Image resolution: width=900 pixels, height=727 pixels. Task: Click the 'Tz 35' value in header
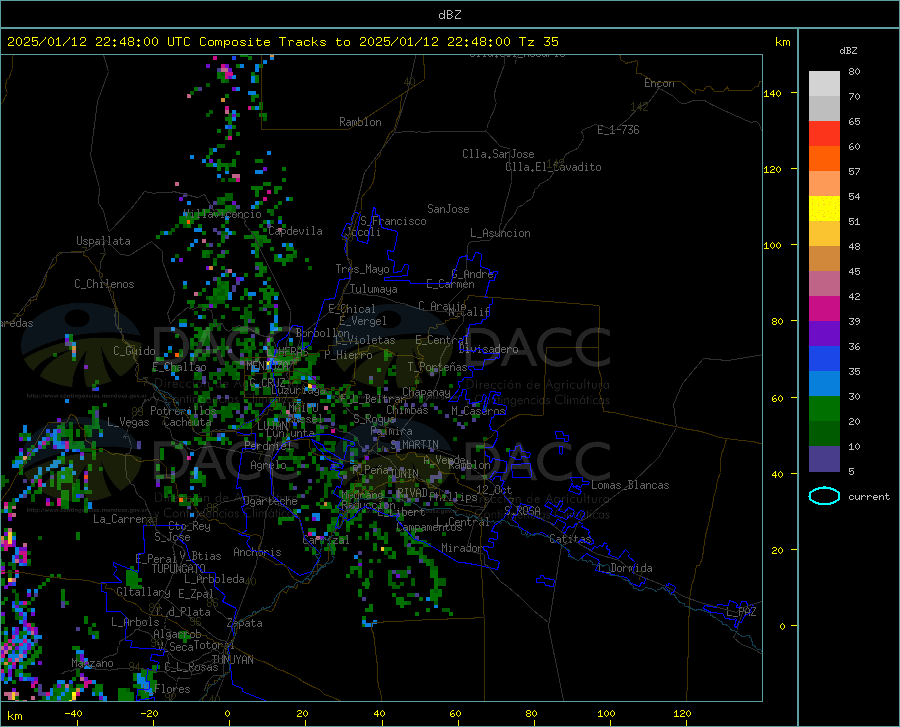pos(538,42)
